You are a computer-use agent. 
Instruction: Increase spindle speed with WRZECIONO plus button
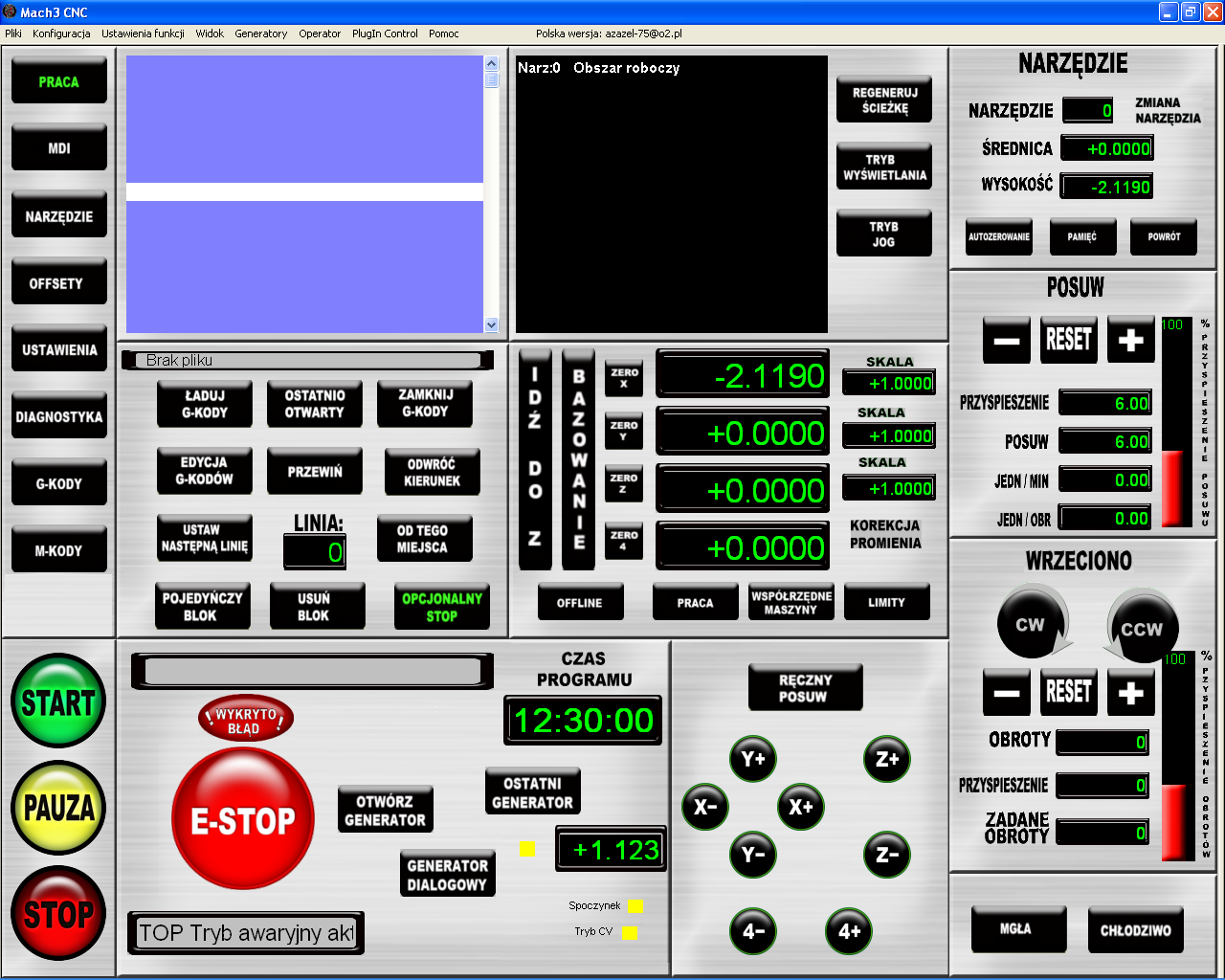coord(1131,692)
